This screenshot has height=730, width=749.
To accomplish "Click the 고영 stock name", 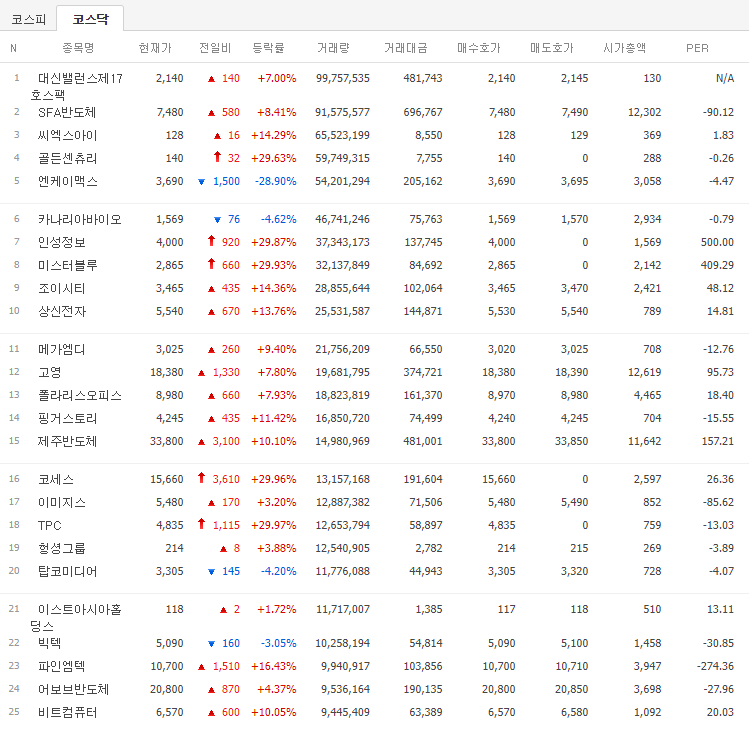I will (50, 372).
